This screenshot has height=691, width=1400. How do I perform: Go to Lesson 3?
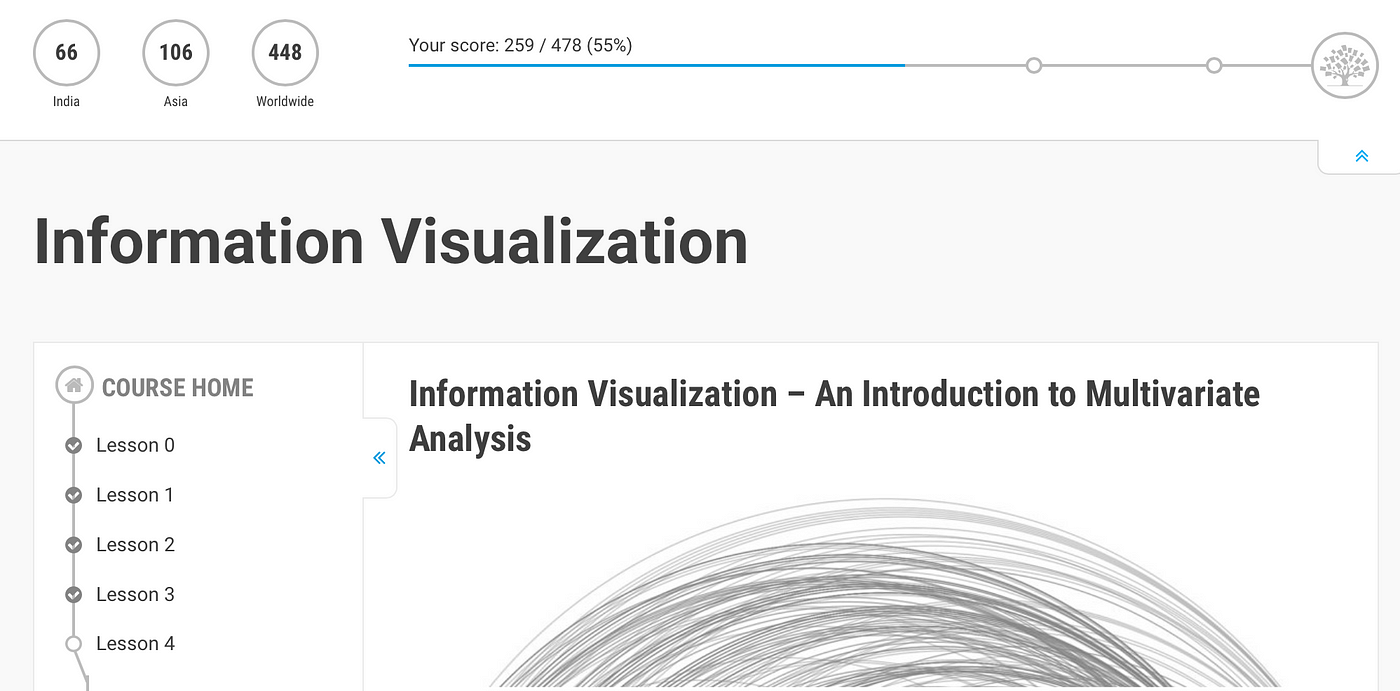(135, 595)
